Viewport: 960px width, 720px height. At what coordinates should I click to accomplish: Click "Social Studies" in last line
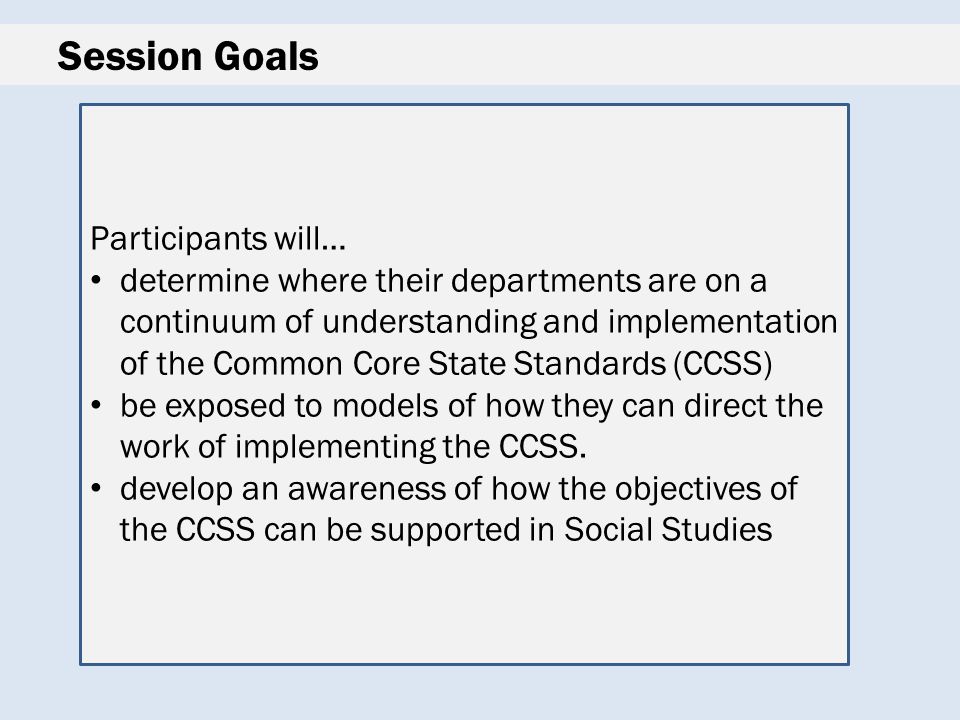point(668,530)
